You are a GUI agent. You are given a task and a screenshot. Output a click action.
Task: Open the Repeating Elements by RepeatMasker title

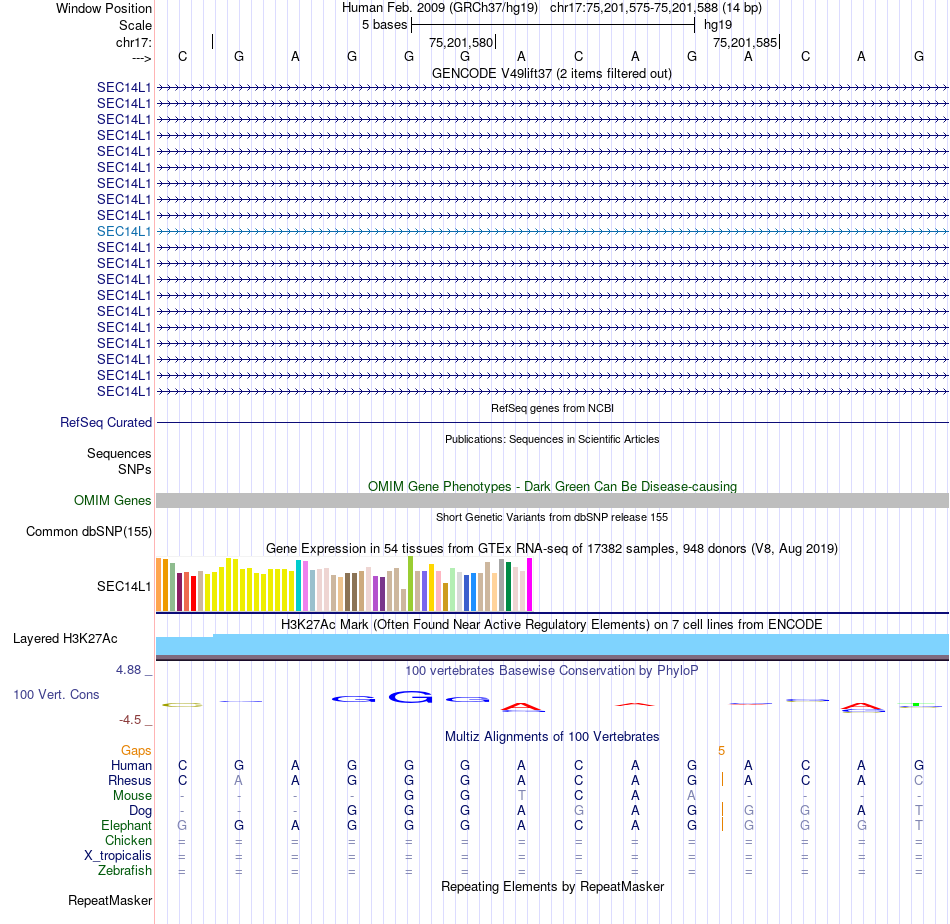[552, 886]
